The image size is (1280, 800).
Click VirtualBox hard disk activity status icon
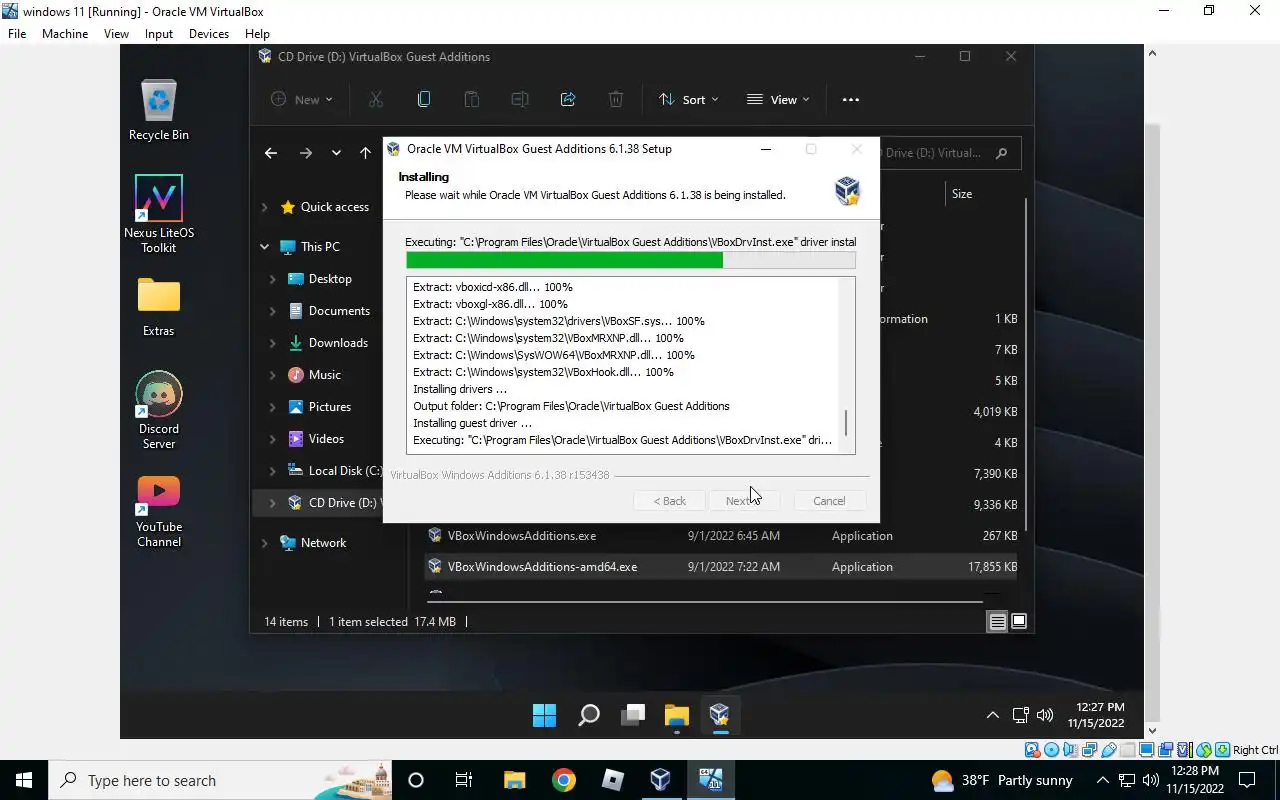tap(1033, 750)
